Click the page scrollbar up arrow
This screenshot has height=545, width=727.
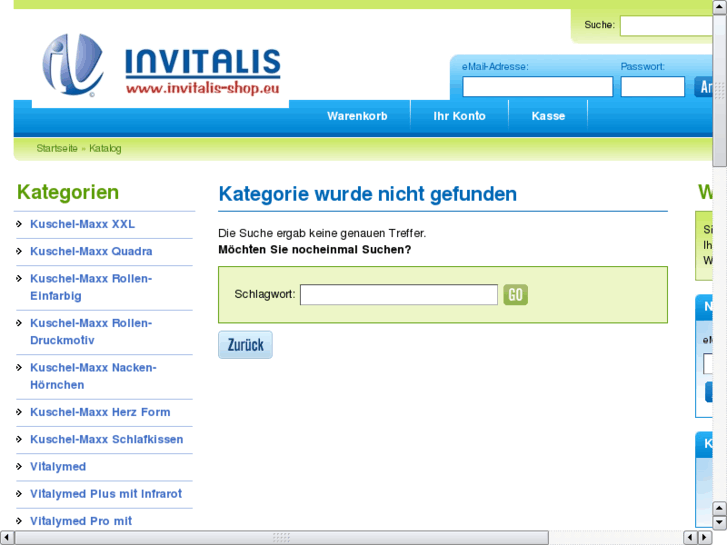pos(720,7)
